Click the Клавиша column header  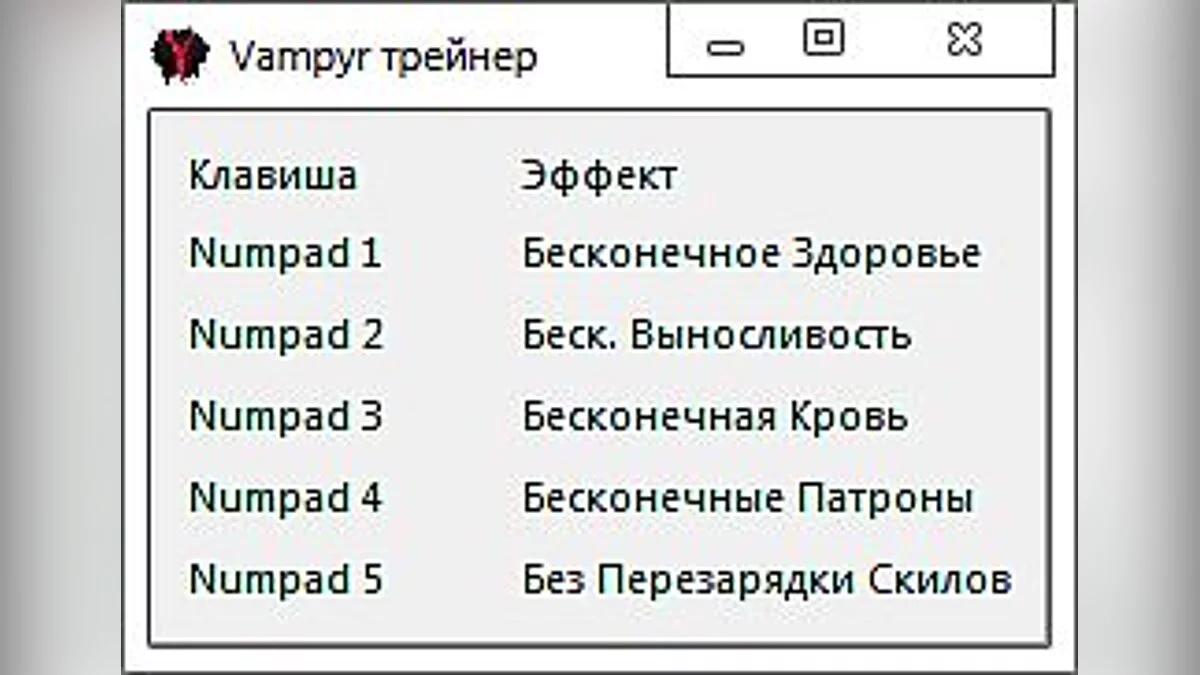pyautogui.click(x=272, y=175)
